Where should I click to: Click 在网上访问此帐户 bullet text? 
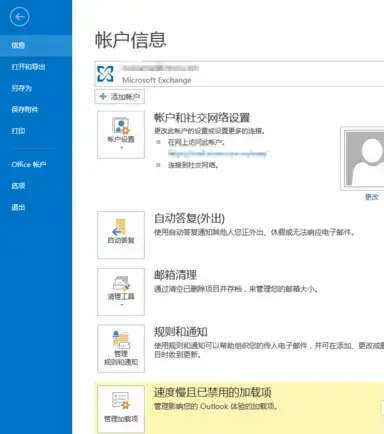(196, 142)
